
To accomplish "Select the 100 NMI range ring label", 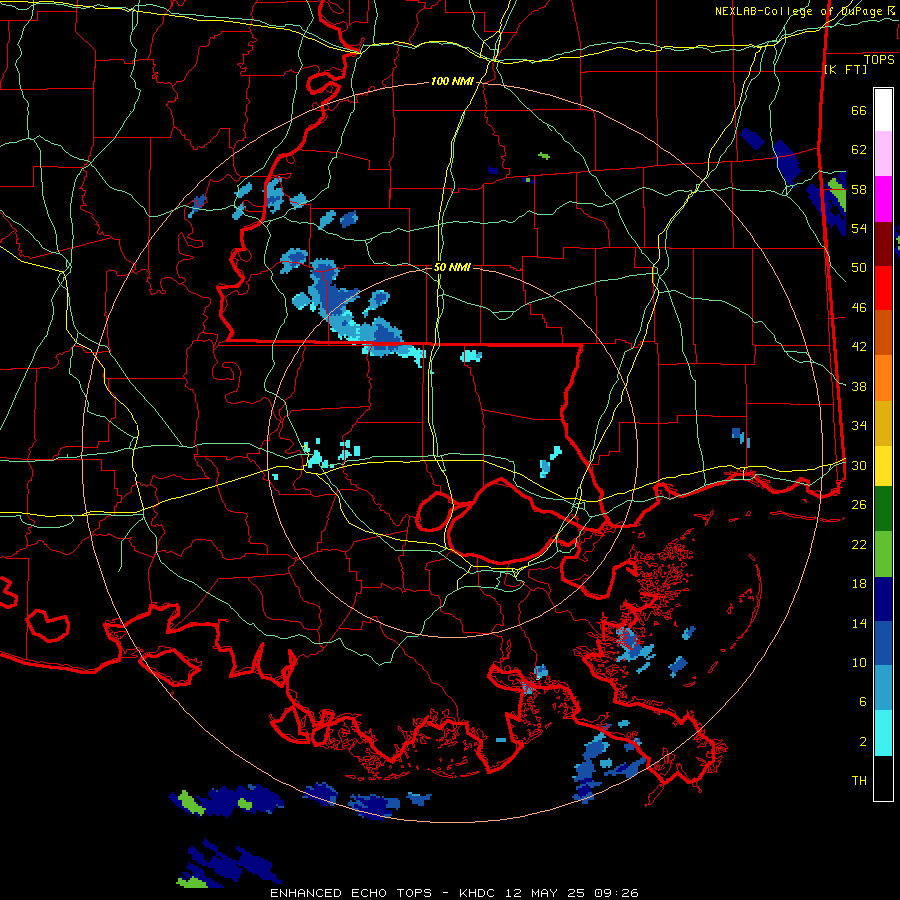I will (x=452, y=81).
